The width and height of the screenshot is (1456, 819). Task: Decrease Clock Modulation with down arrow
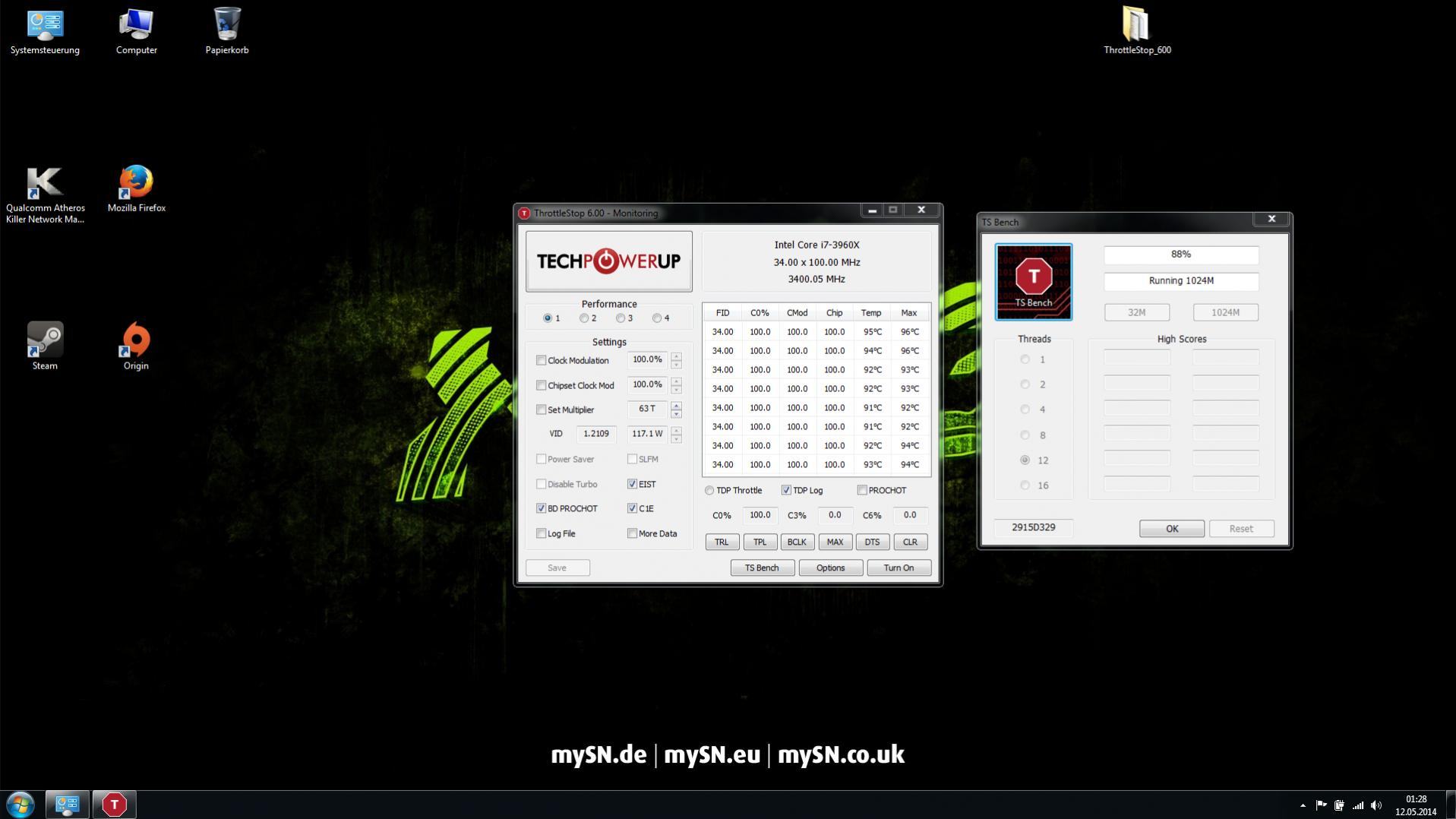676,365
